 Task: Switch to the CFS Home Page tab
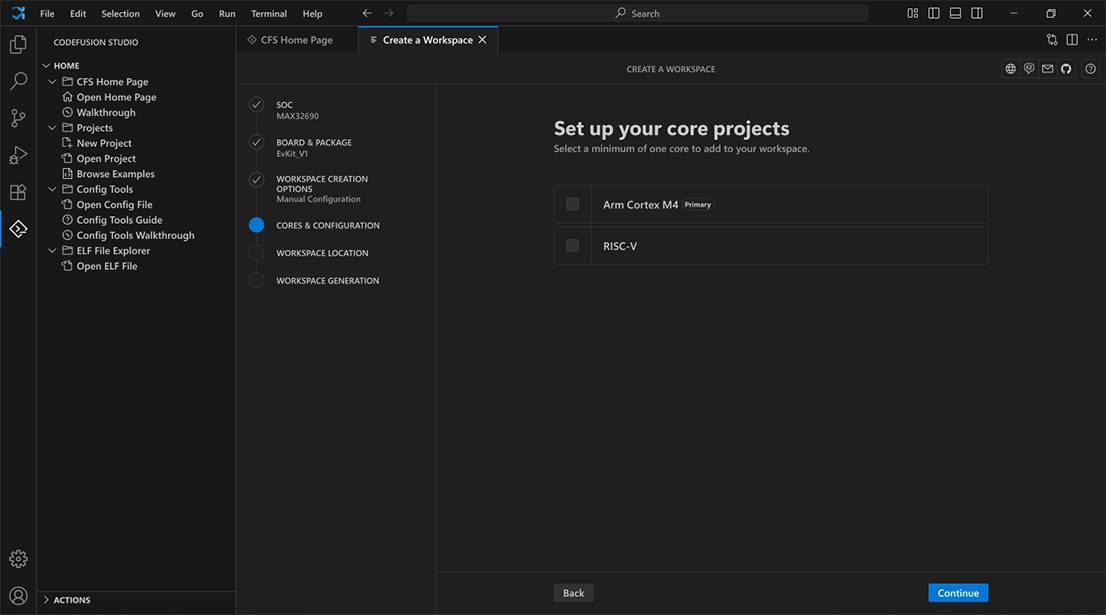click(297, 39)
